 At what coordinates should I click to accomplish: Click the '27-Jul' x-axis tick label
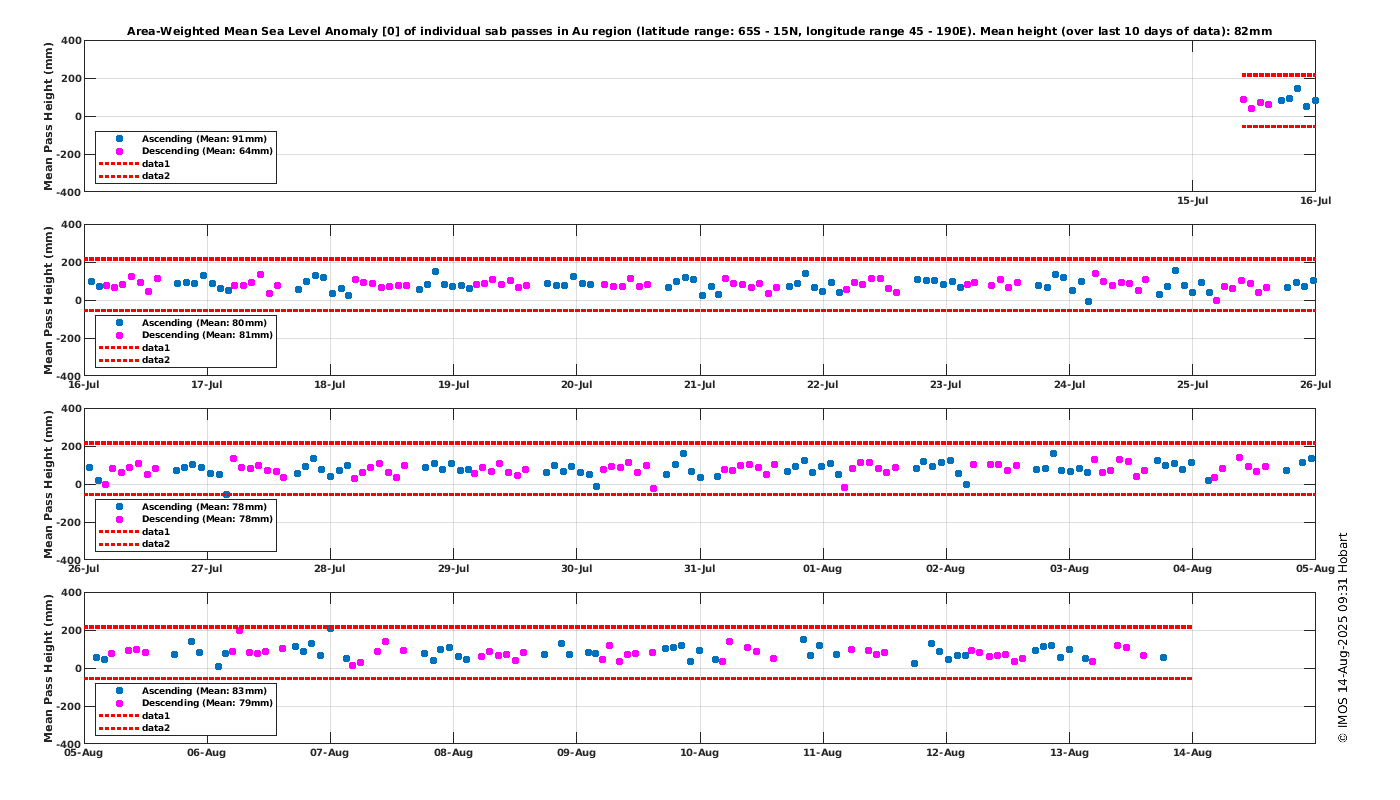click(x=207, y=569)
